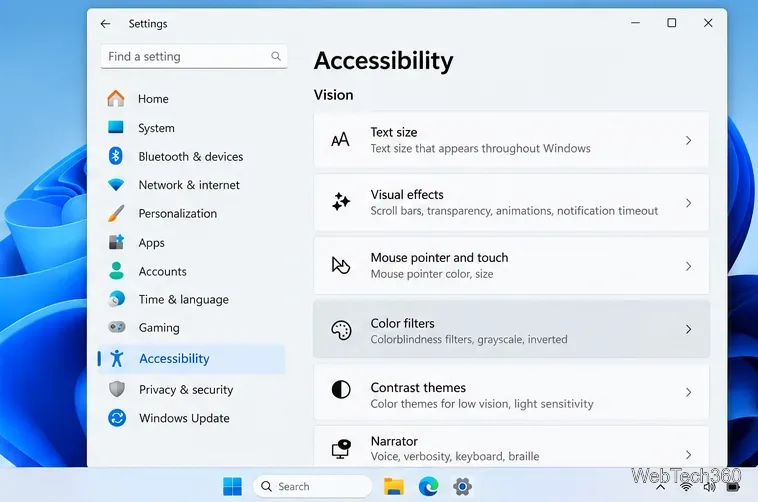Click the Home house icon

tap(116, 98)
